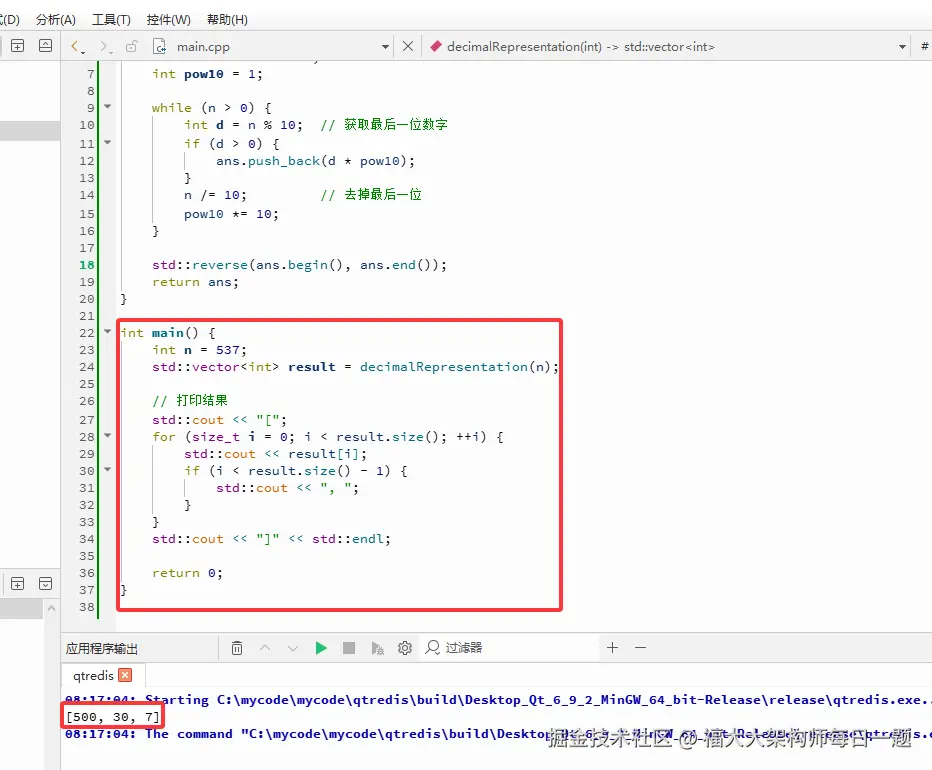The height and width of the screenshot is (770, 932).
Task: Click the main.cpp file icon
Action: click(x=159, y=46)
